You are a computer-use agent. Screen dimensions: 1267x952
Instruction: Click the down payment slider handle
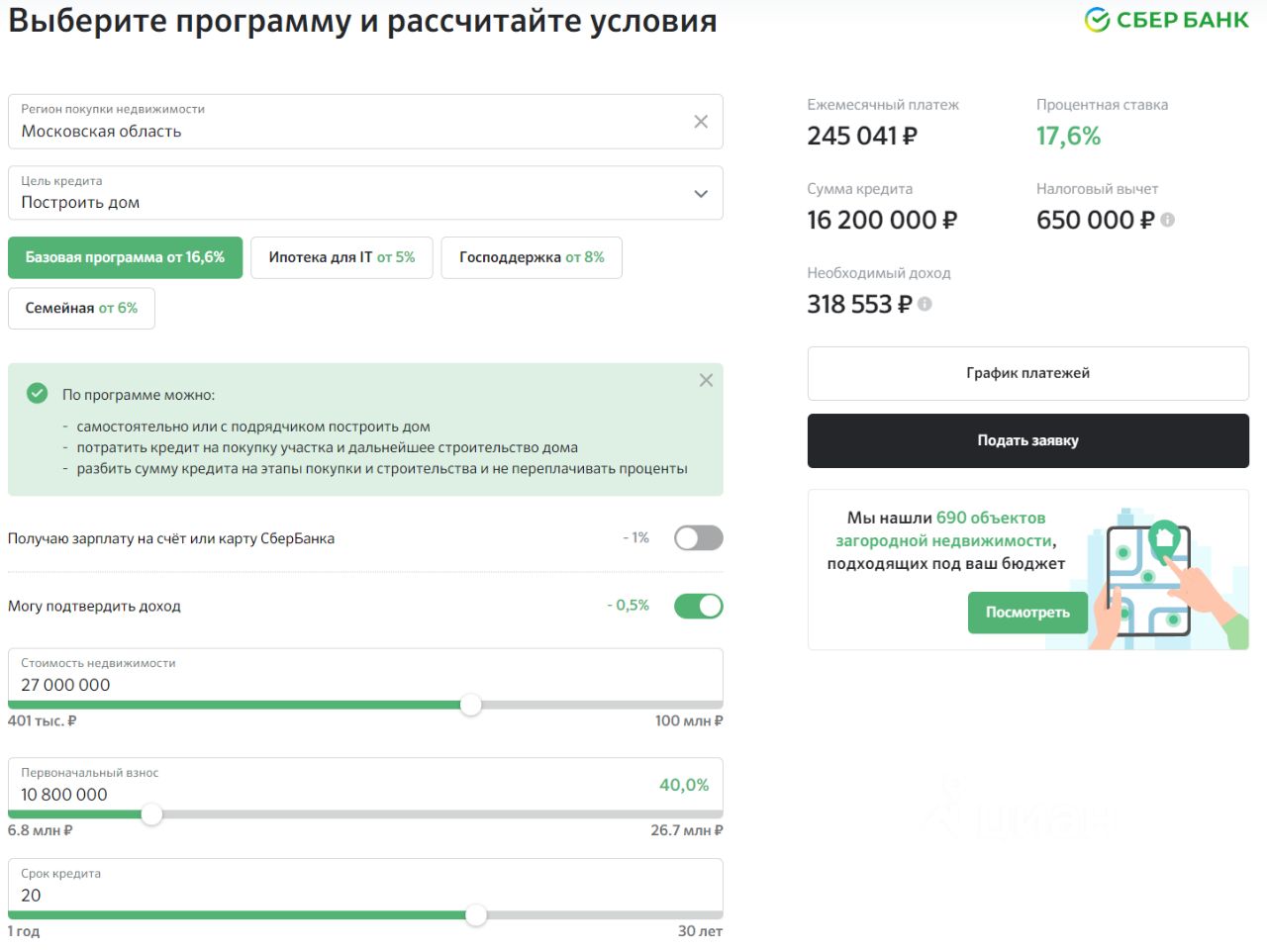(x=151, y=814)
